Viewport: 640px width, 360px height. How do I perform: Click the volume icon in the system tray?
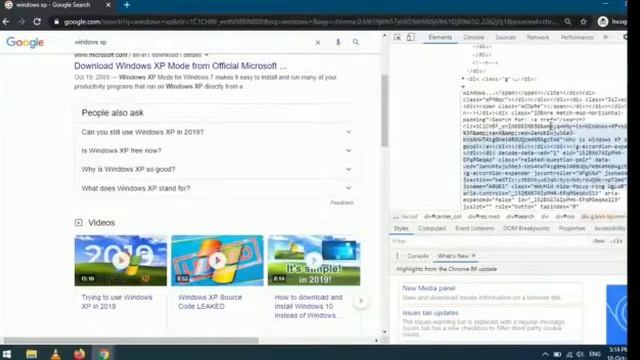(x=580, y=354)
